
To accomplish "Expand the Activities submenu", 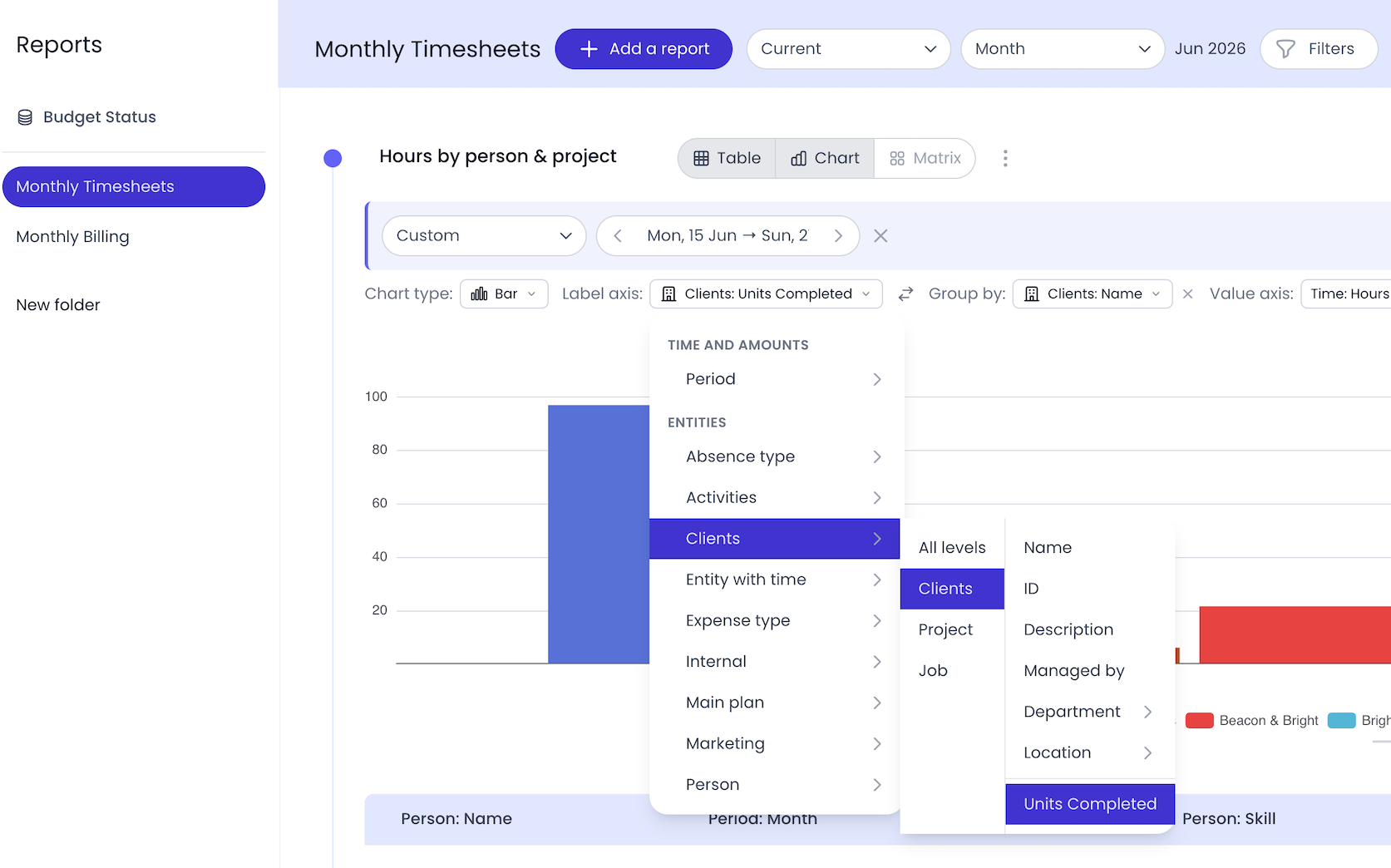I will click(774, 497).
